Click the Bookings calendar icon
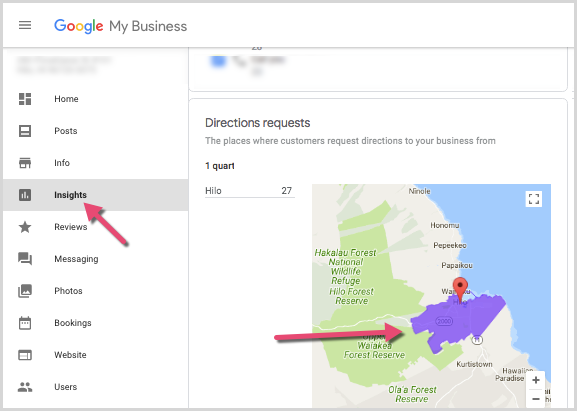577x411 pixels. 25,323
